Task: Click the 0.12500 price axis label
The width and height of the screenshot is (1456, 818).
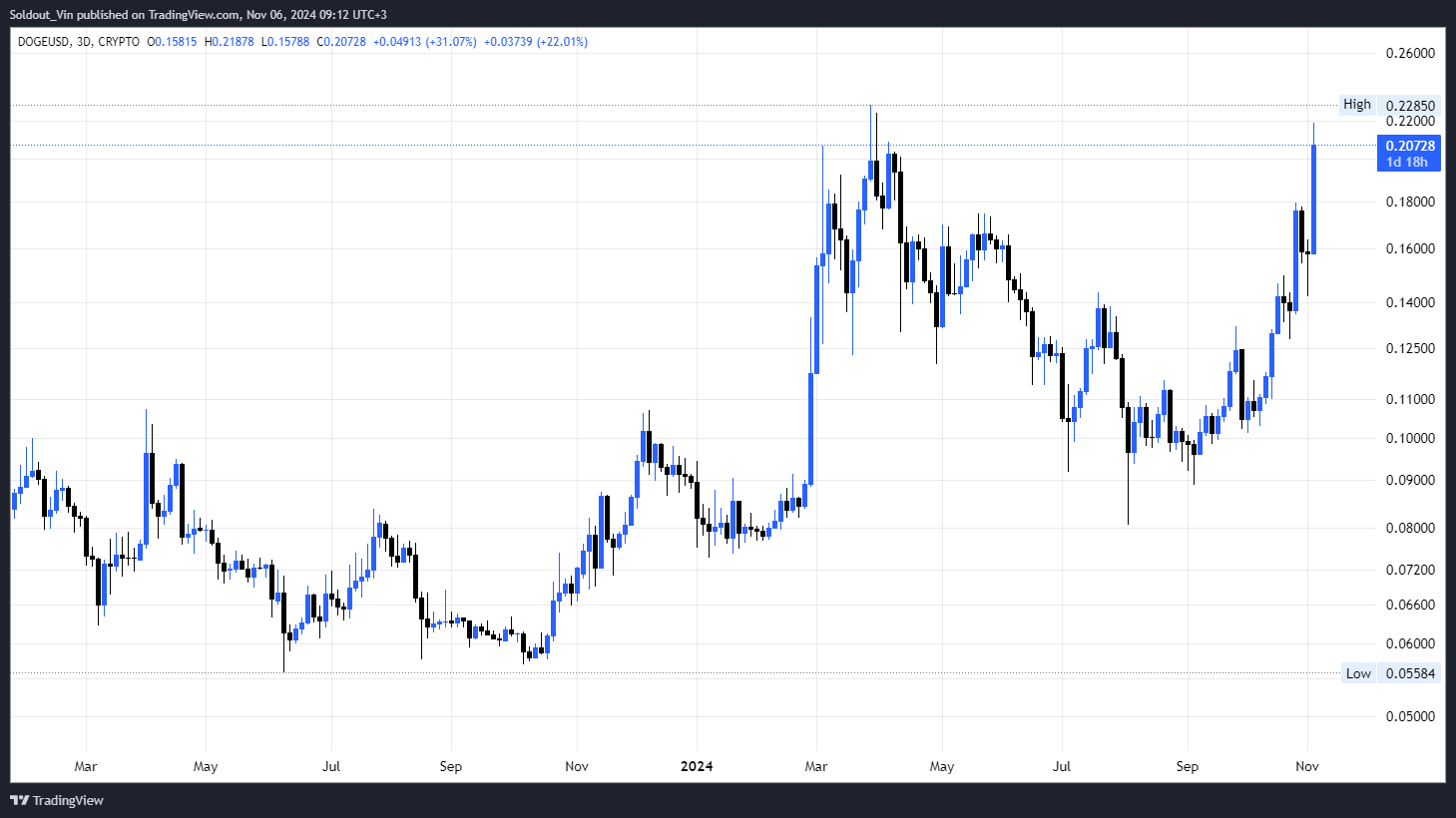Action: pos(1410,348)
